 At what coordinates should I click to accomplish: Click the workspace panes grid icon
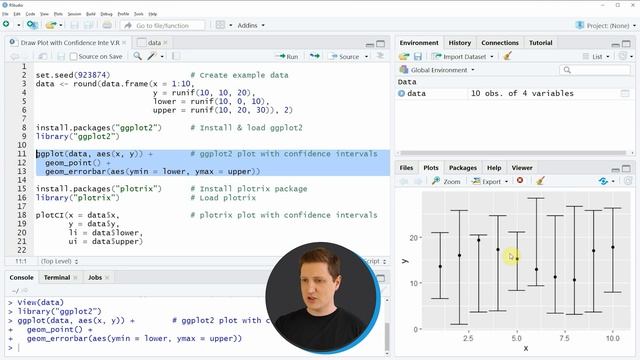(220, 25)
